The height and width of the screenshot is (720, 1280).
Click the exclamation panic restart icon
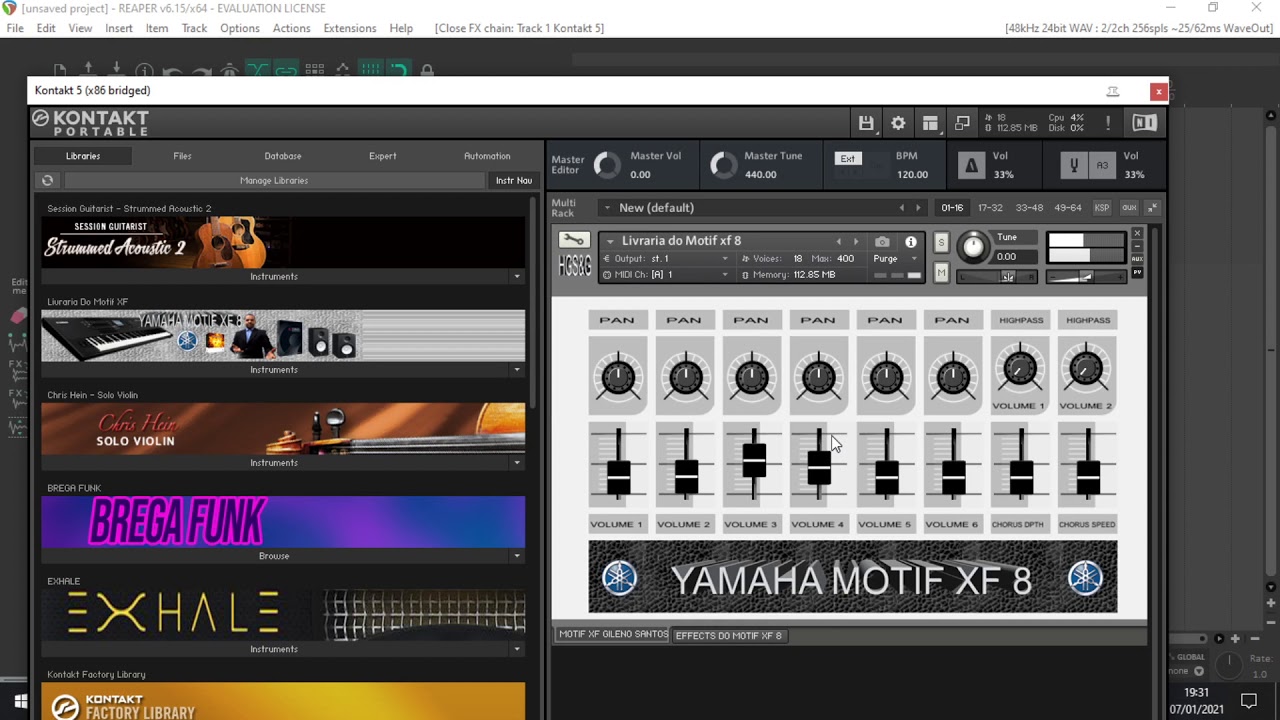click(x=1107, y=123)
